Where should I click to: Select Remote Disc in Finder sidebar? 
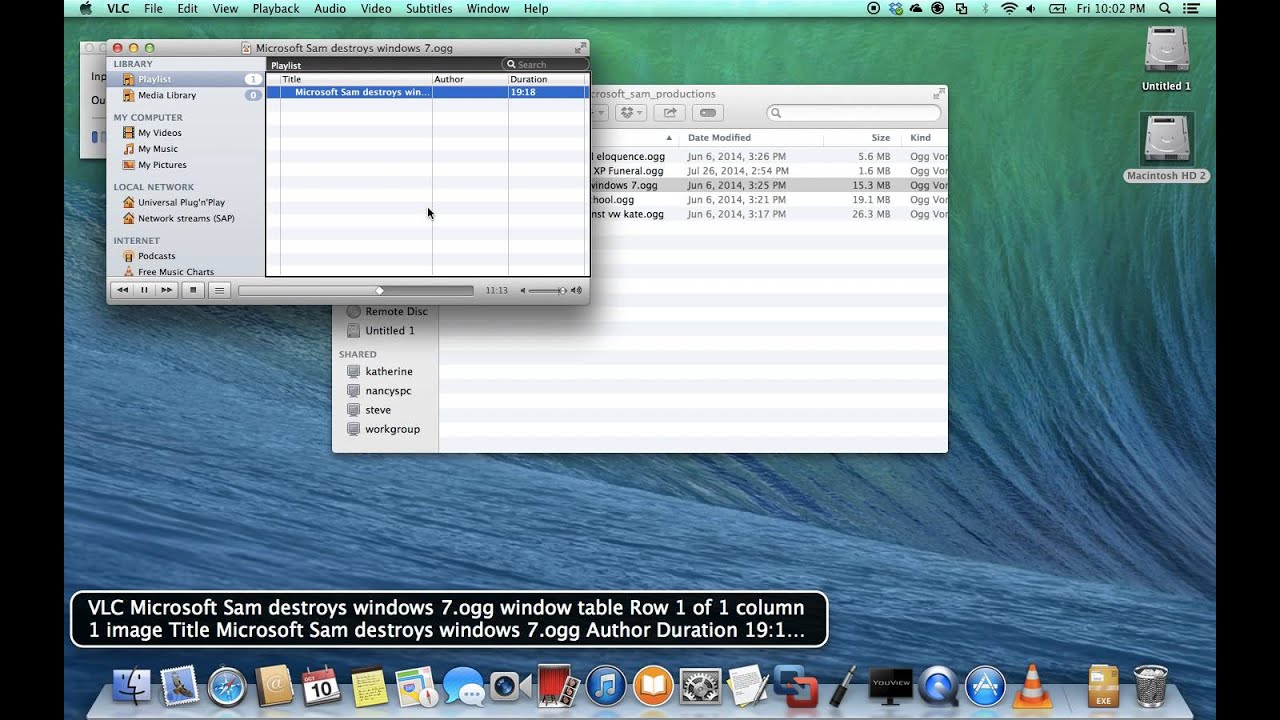coord(386,311)
